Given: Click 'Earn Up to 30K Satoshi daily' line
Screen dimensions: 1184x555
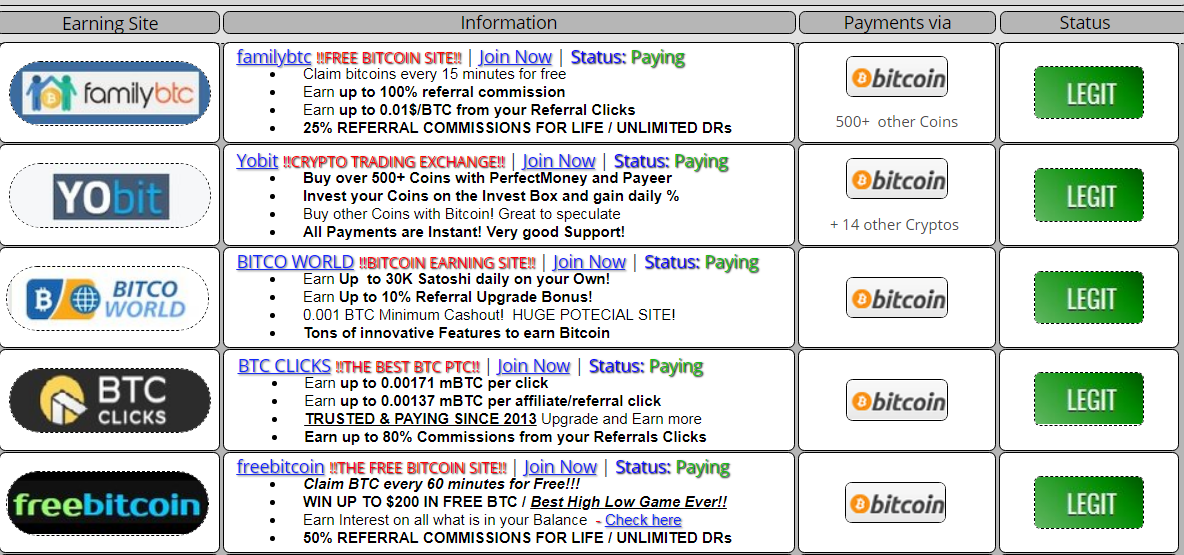Looking at the screenshot, I should (x=456, y=279).
